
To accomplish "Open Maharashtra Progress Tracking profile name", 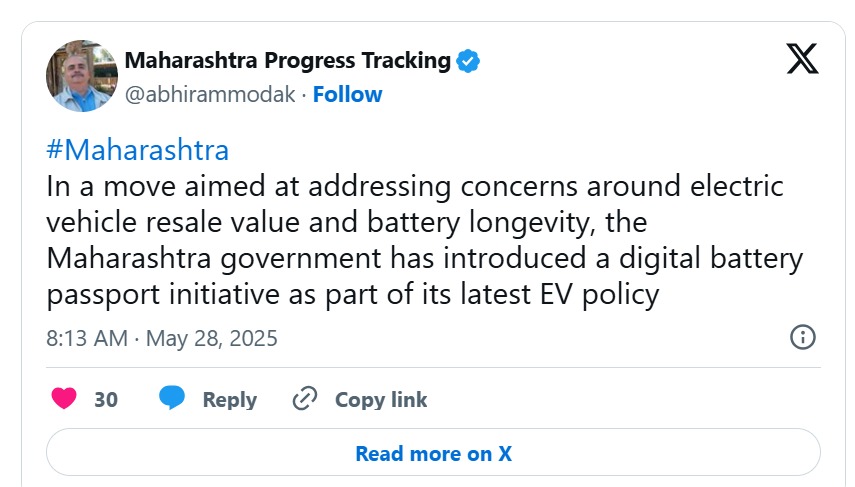I will click(x=287, y=60).
